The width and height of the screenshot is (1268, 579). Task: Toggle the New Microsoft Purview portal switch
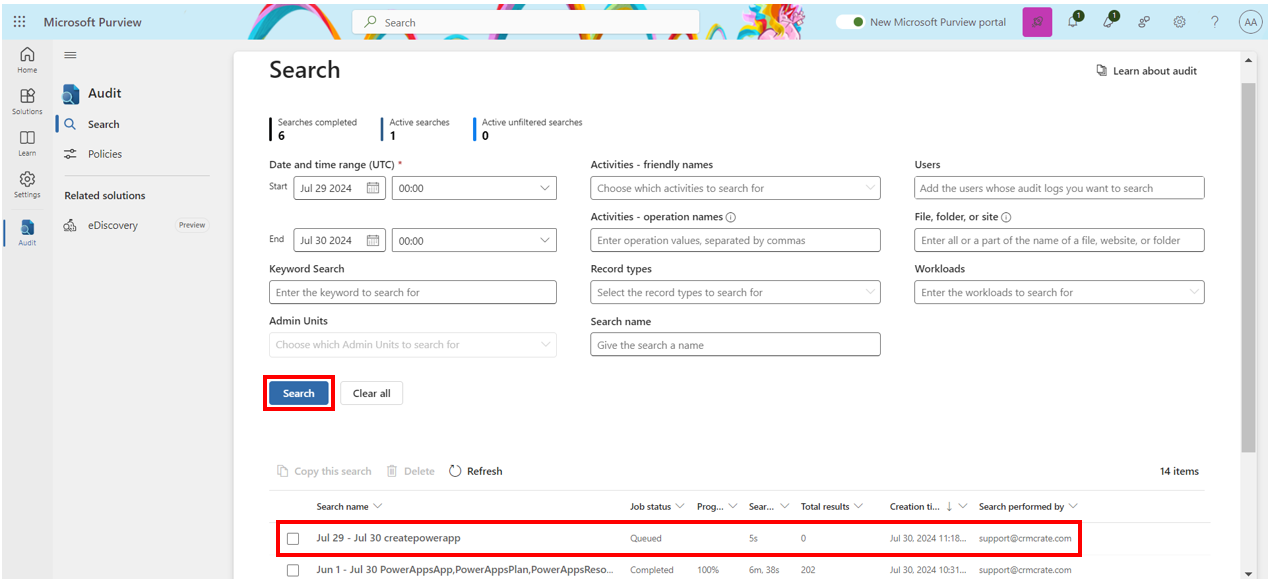click(850, 21)
